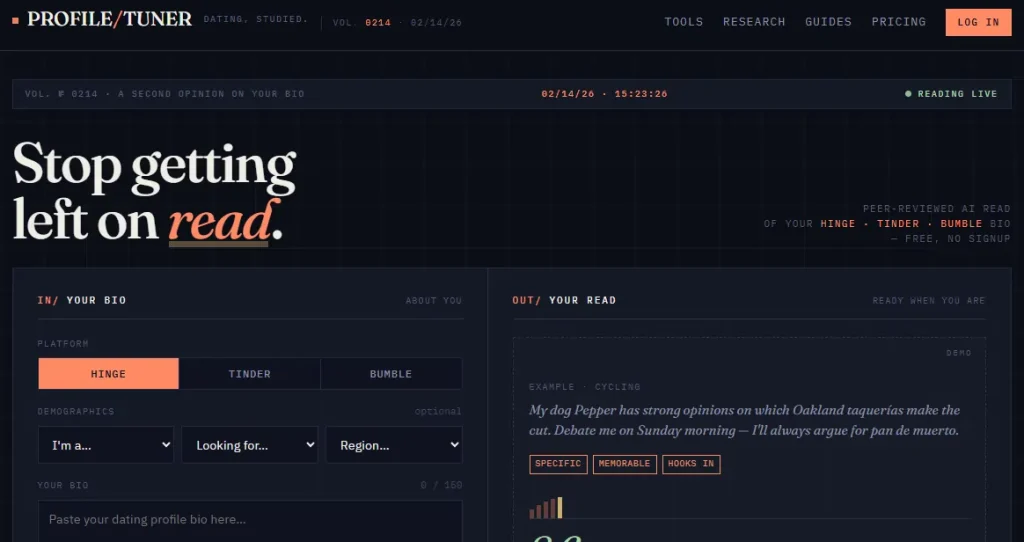Viewport: 1024px width, 542px height.
Task: Open the "I'm a..." dropdown
Action: [106, 445]
